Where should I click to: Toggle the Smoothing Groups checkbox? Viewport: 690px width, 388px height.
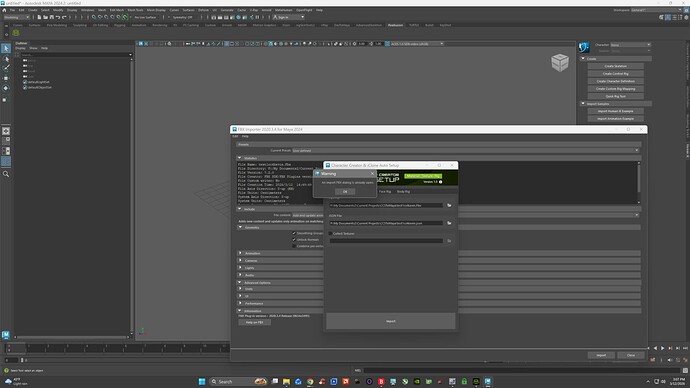tap(294, 233)
